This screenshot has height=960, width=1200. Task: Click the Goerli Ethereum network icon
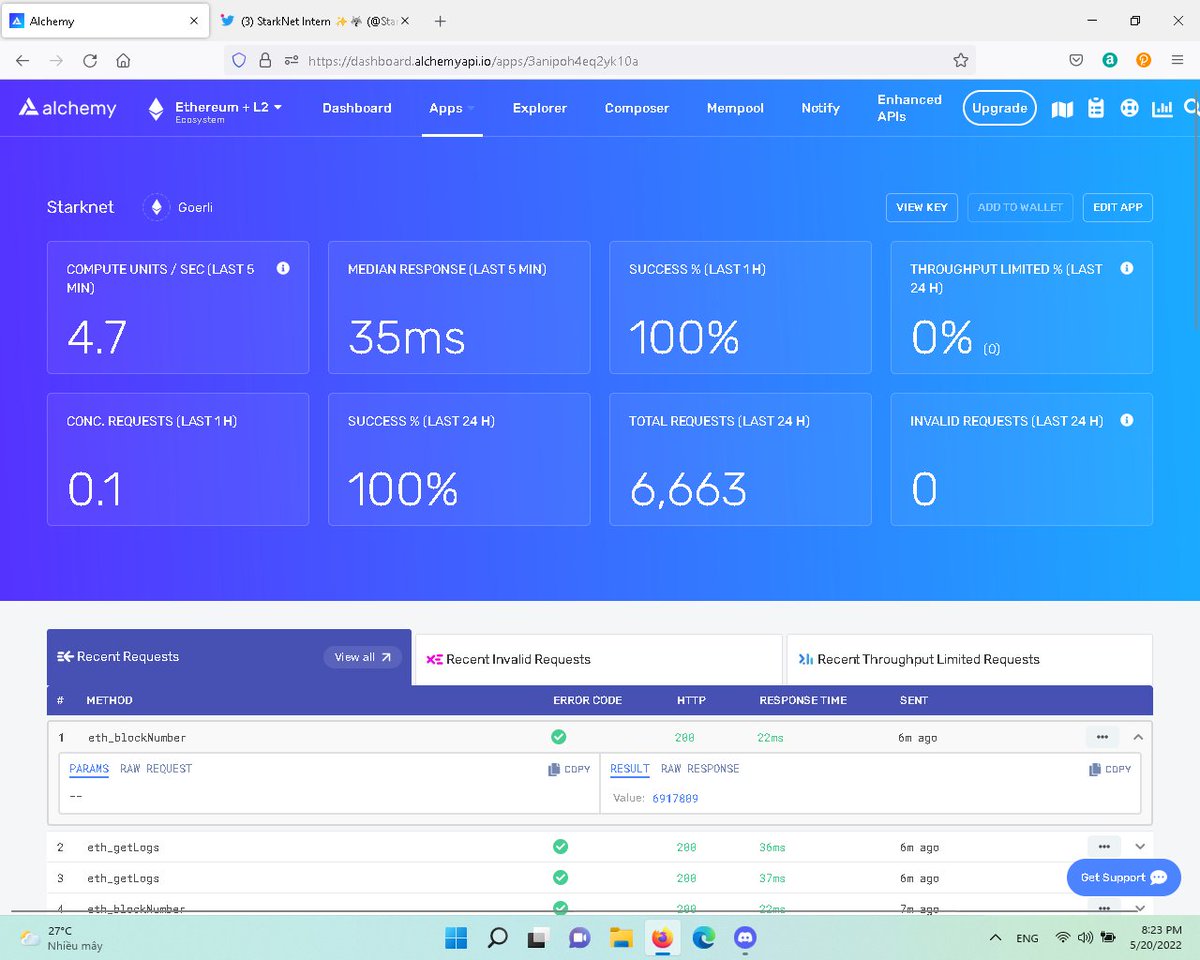pyautogui.click(x=157, y=207)
